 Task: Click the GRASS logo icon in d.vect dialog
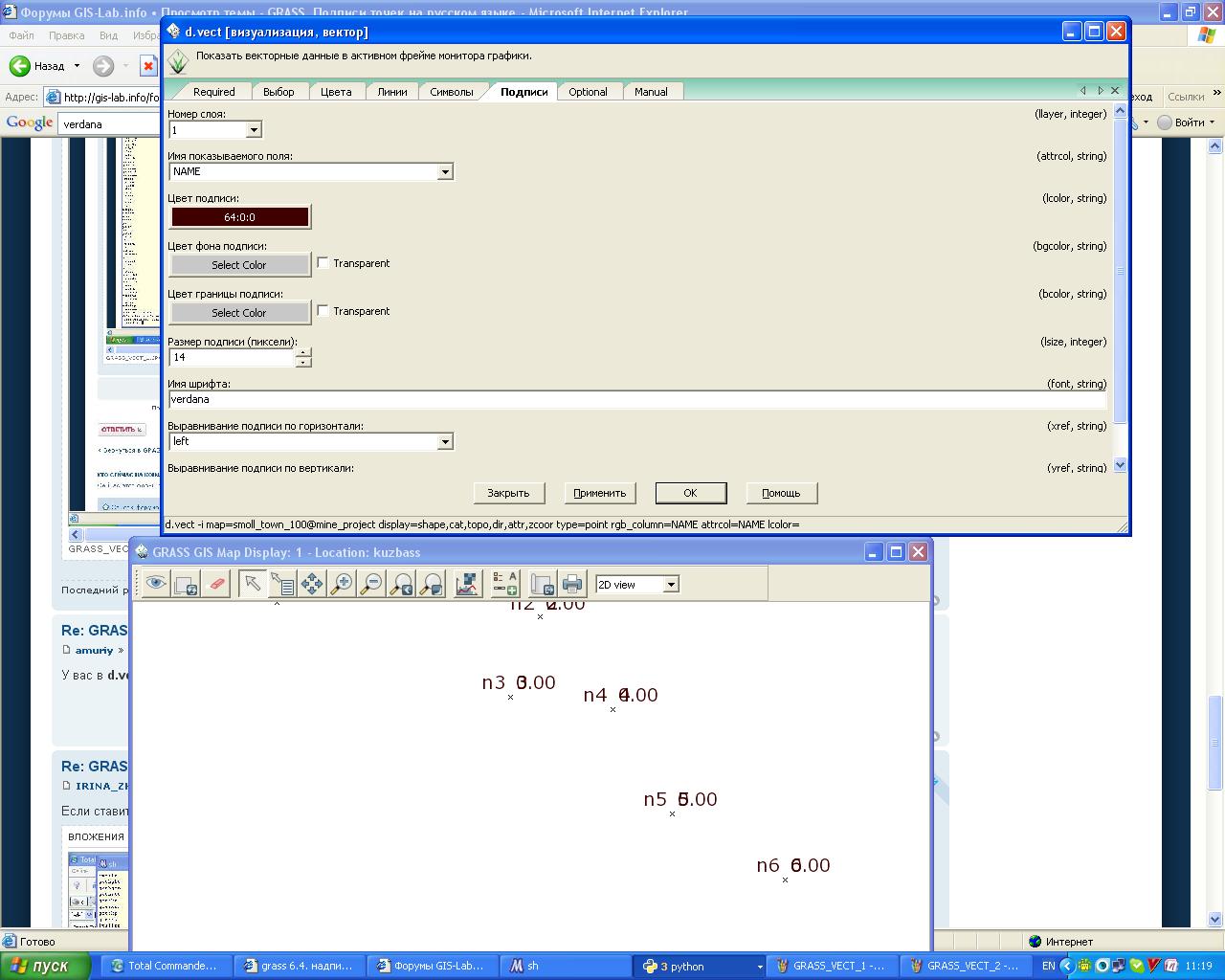pyautogui.click(x=178, y=61)
